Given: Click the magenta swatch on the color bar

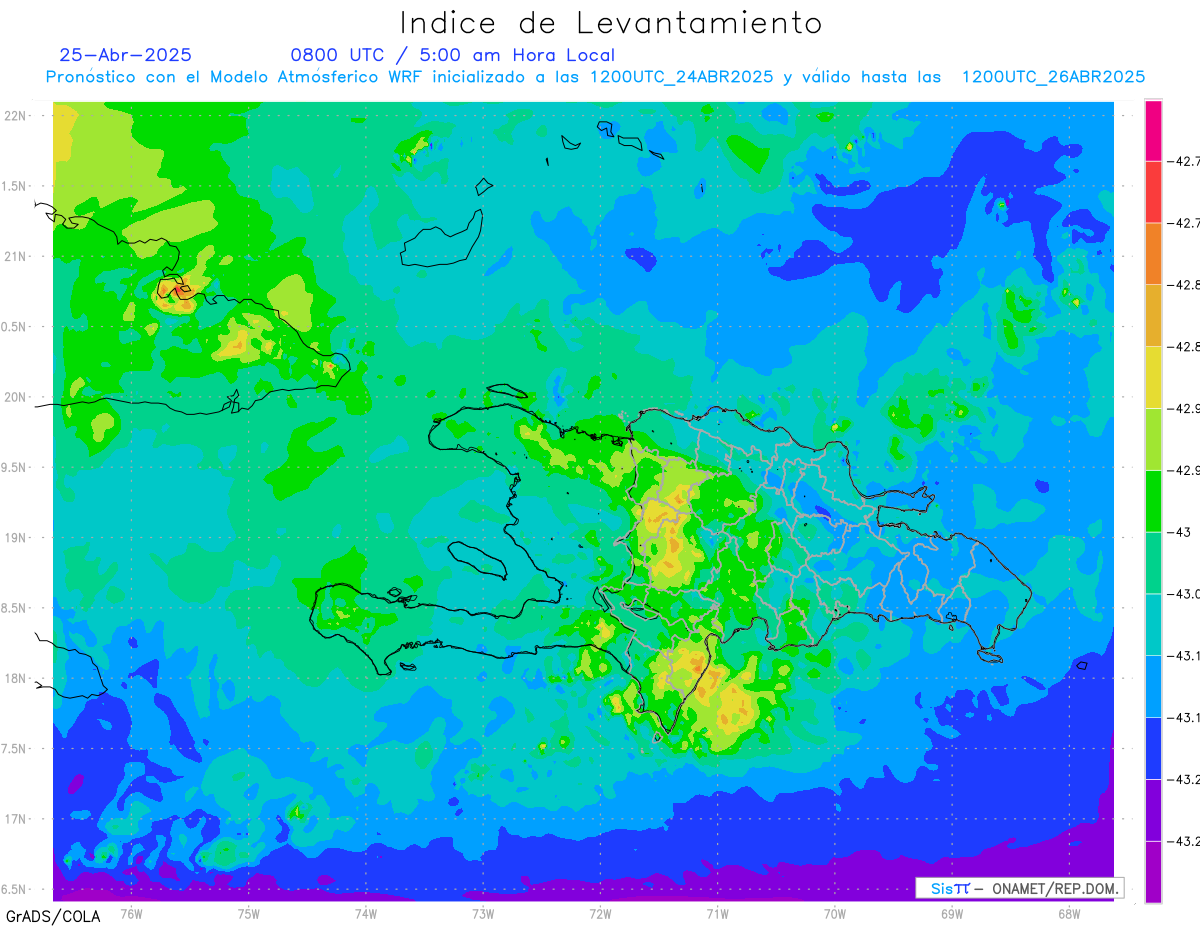Looking at the screenshot, I should tap(1153, 131).
